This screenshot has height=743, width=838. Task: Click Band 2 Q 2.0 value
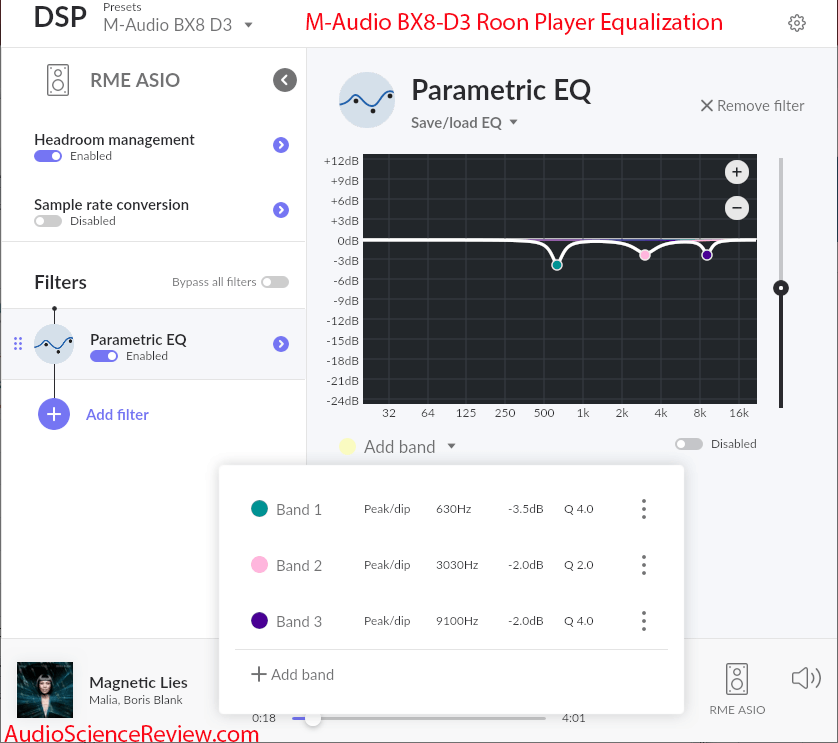pyautogui.click(x=579, y=565)
